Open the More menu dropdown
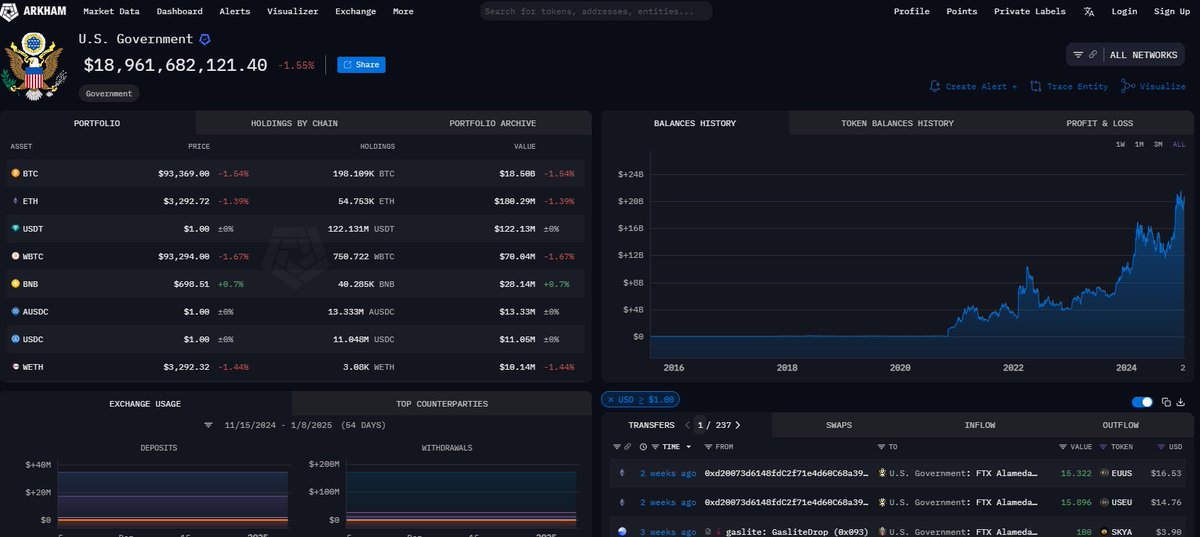The width and height of the screenshot is (1200, 537). pyautogui.click(x=403, y=12)
